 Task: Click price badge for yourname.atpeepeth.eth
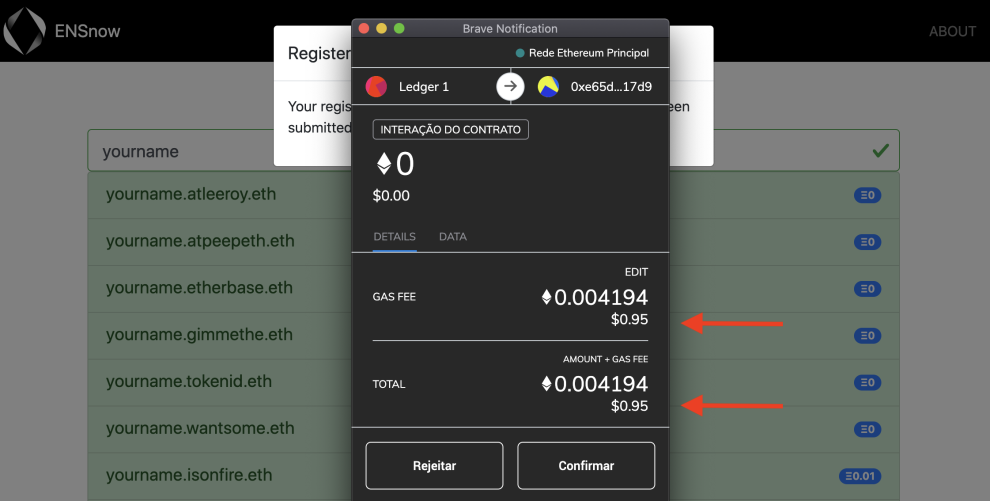coord(868,242)
